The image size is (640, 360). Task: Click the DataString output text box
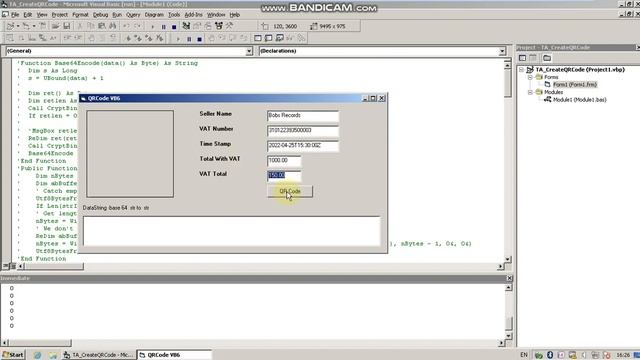pos(232,231)
